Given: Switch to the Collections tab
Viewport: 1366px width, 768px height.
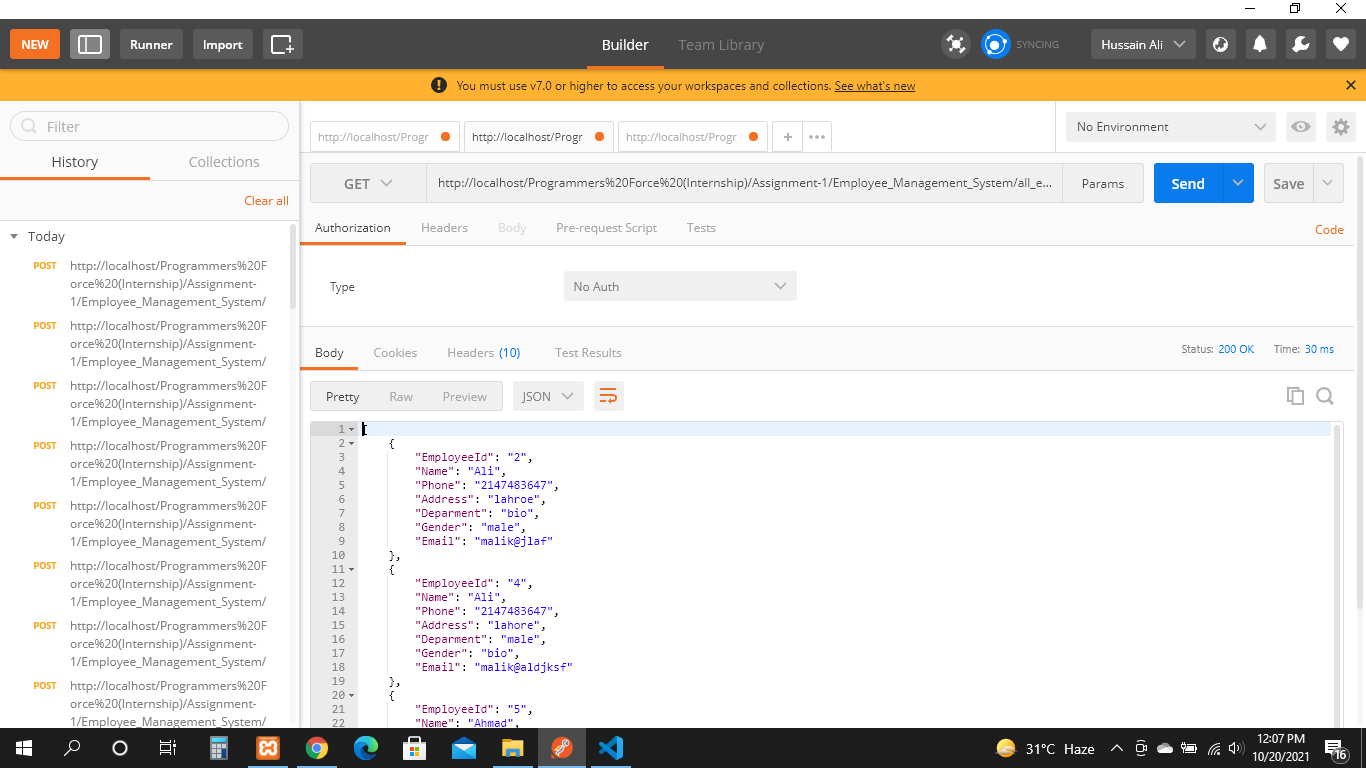Looking at the screenshot, I should [224, 161].
